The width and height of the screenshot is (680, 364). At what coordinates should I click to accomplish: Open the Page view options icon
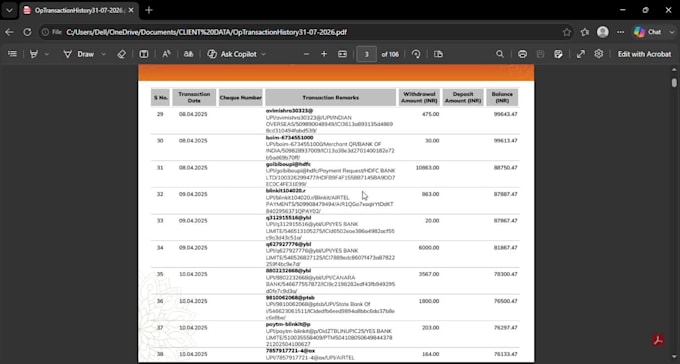point(438,54)
